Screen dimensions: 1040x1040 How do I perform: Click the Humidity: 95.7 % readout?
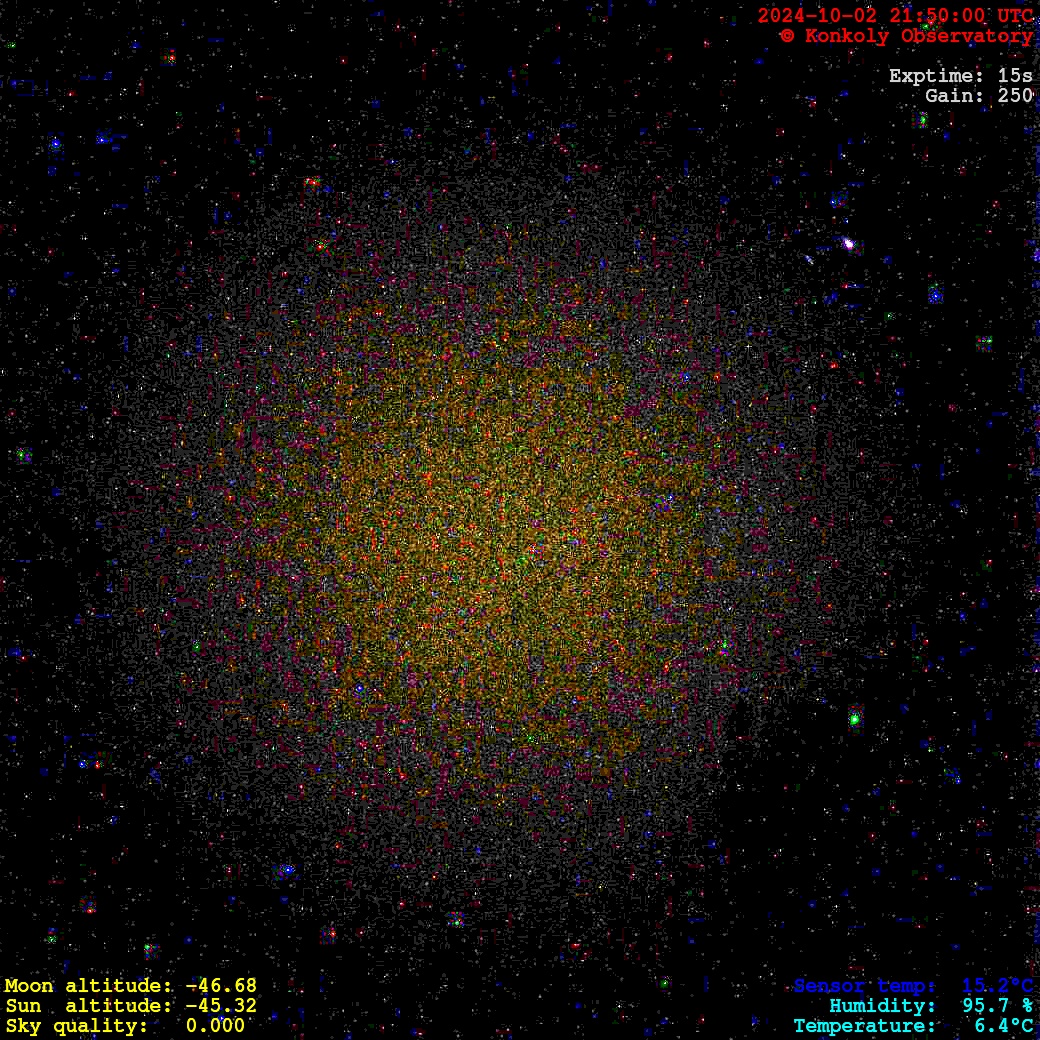[x=930, y=1006]
